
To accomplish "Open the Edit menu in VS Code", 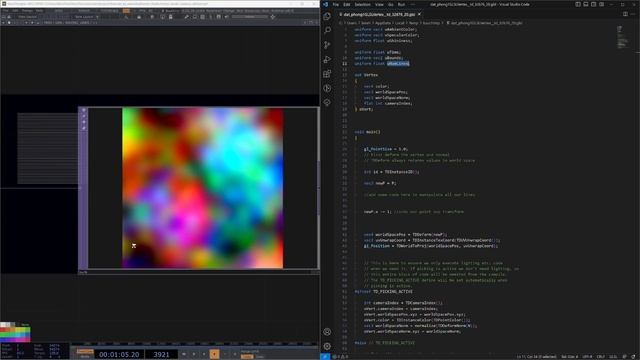I will [x=347, y=4].
